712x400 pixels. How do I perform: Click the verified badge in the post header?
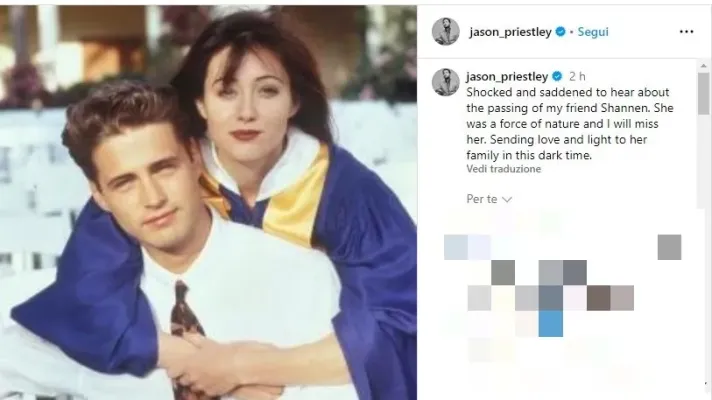click(x=560, y=32)
